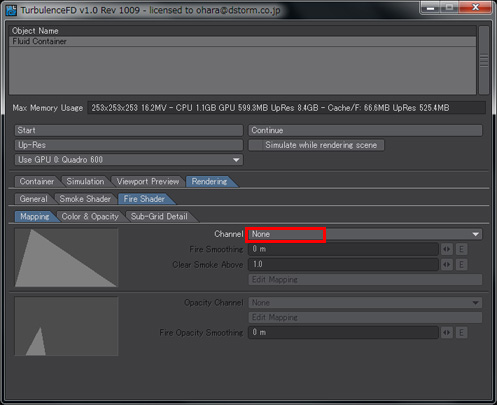Click the Start simulation button
Viewport: 497px width, 405px height.
(x=129, y=130)
